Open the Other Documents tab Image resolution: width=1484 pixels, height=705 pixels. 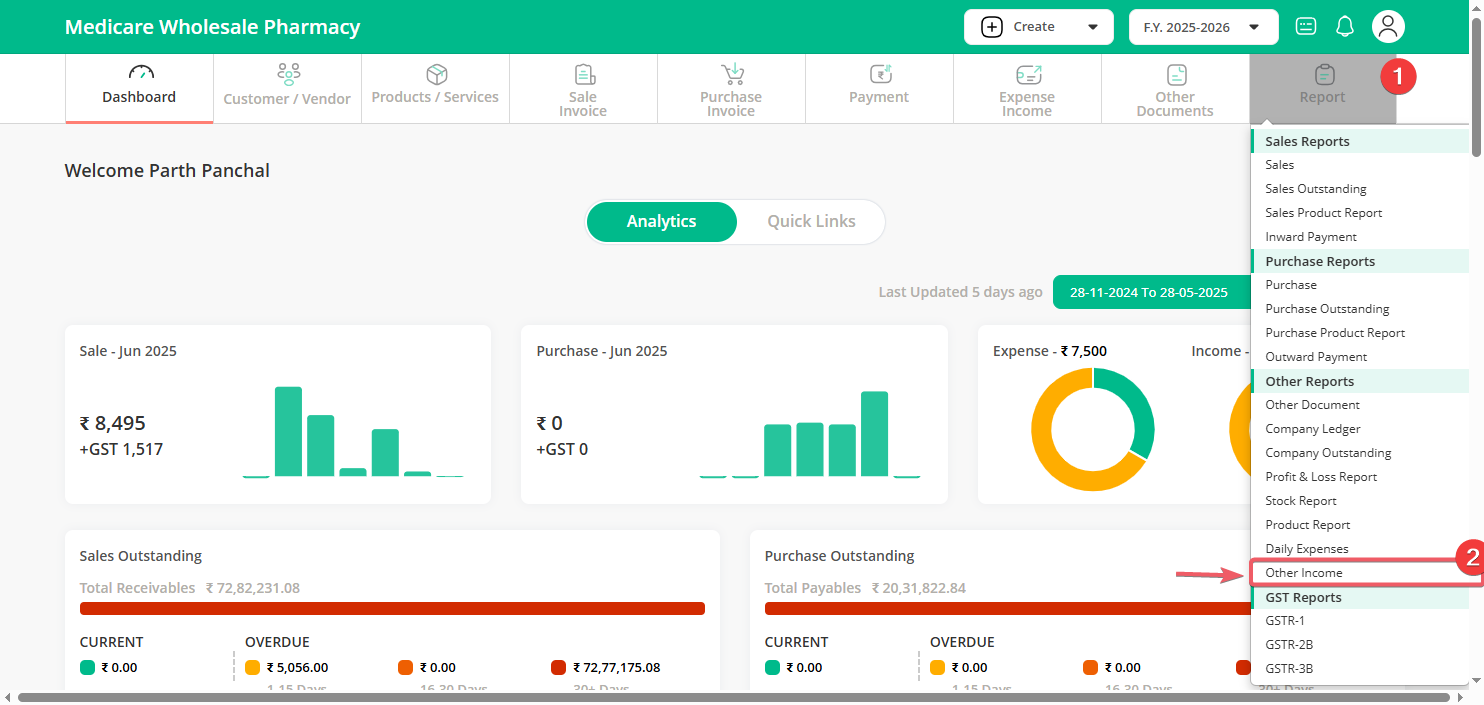(1175, 88)
